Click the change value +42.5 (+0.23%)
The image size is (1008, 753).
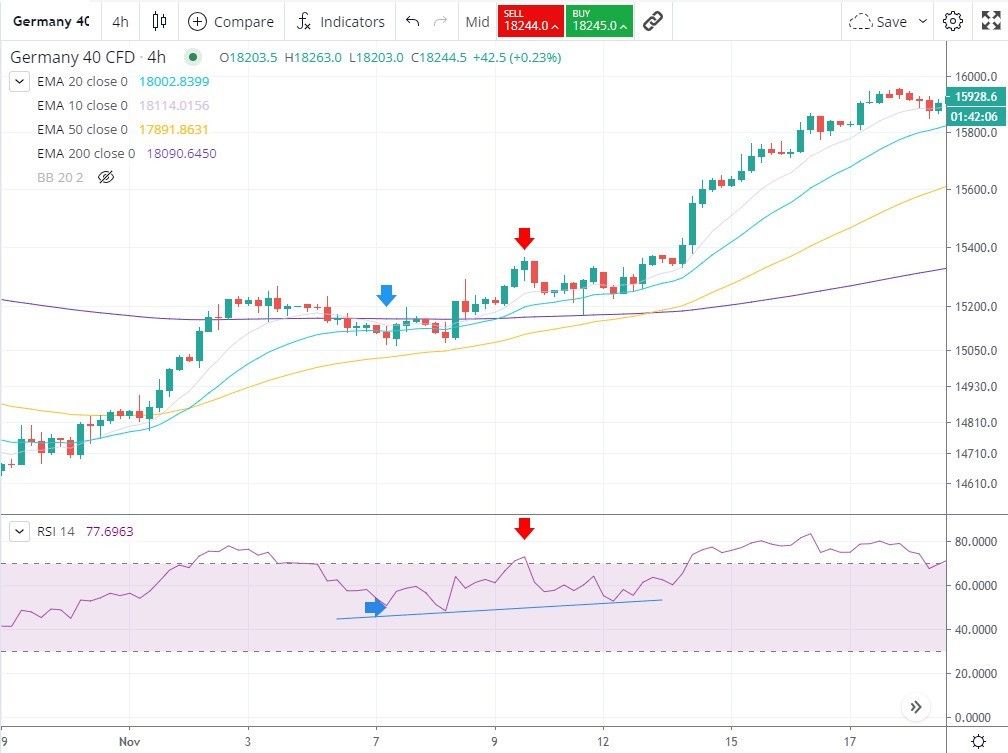pyautogui.click(x=517, y=57)
